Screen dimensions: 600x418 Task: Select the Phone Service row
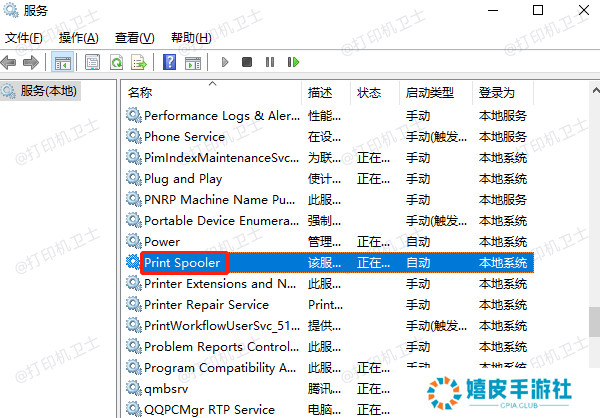click(329, 137)
